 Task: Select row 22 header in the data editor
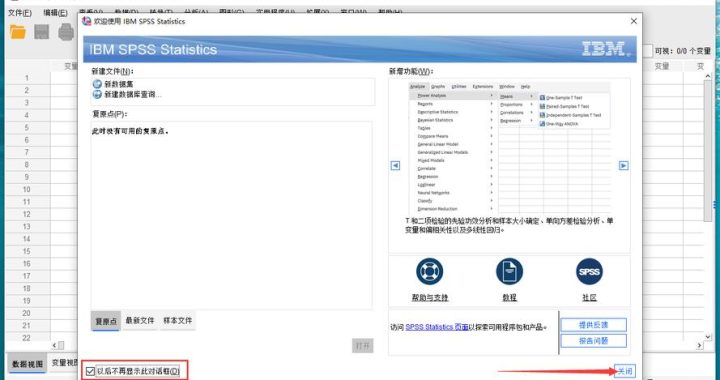pos(28,338)
